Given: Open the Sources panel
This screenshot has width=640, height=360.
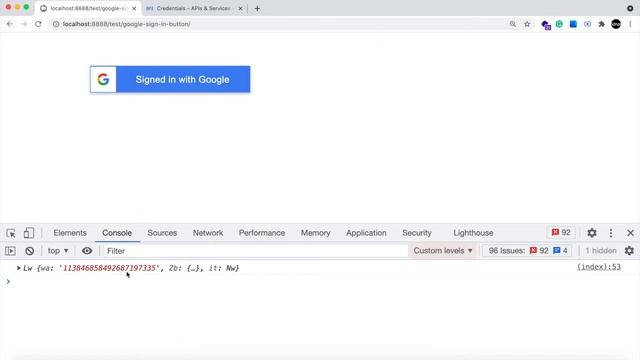Looking at the screenshot, I should click(162, 233).
